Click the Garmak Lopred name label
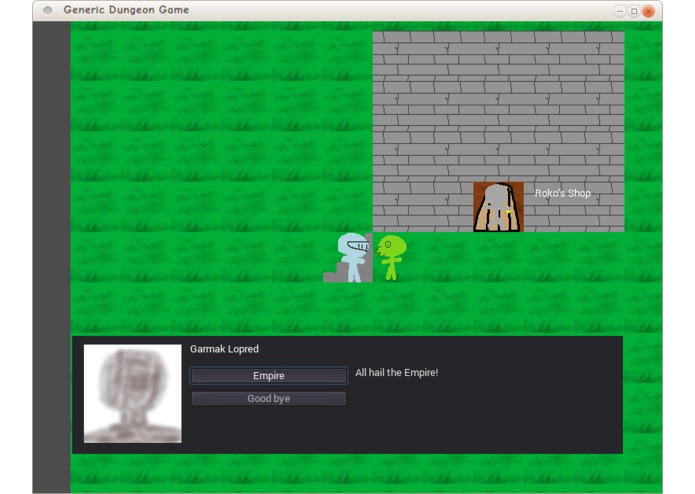This screenshot has width=695, height=494. click(x=224, y=349)
